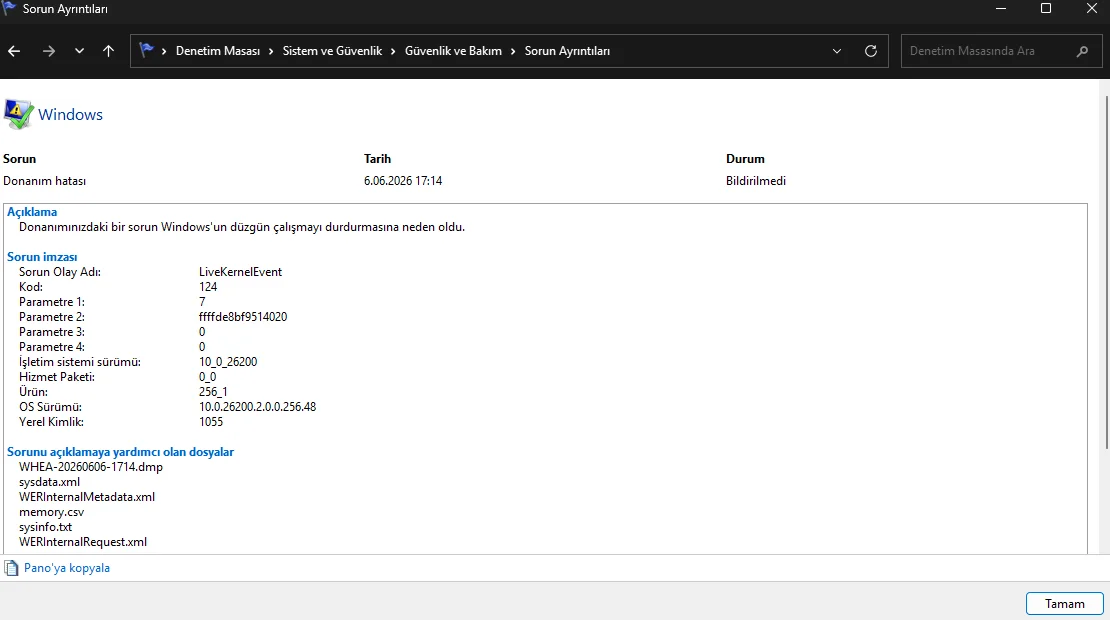Click the Bildirilmedi status value
The width and height of the screenshot is (1110, 620).
755,181
